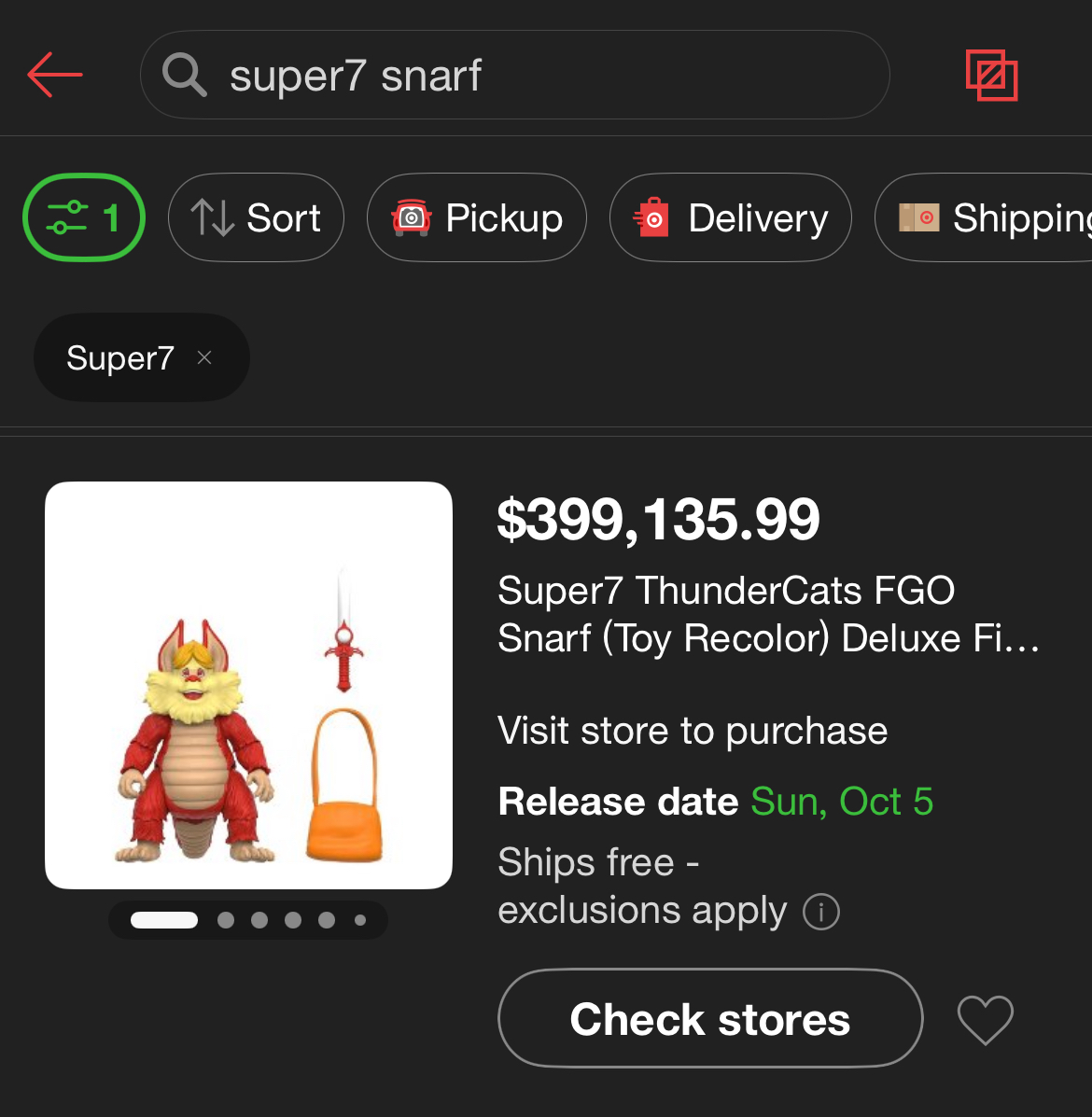Tap the heart icon to favorite the Snarf figure

[985, 1019]
